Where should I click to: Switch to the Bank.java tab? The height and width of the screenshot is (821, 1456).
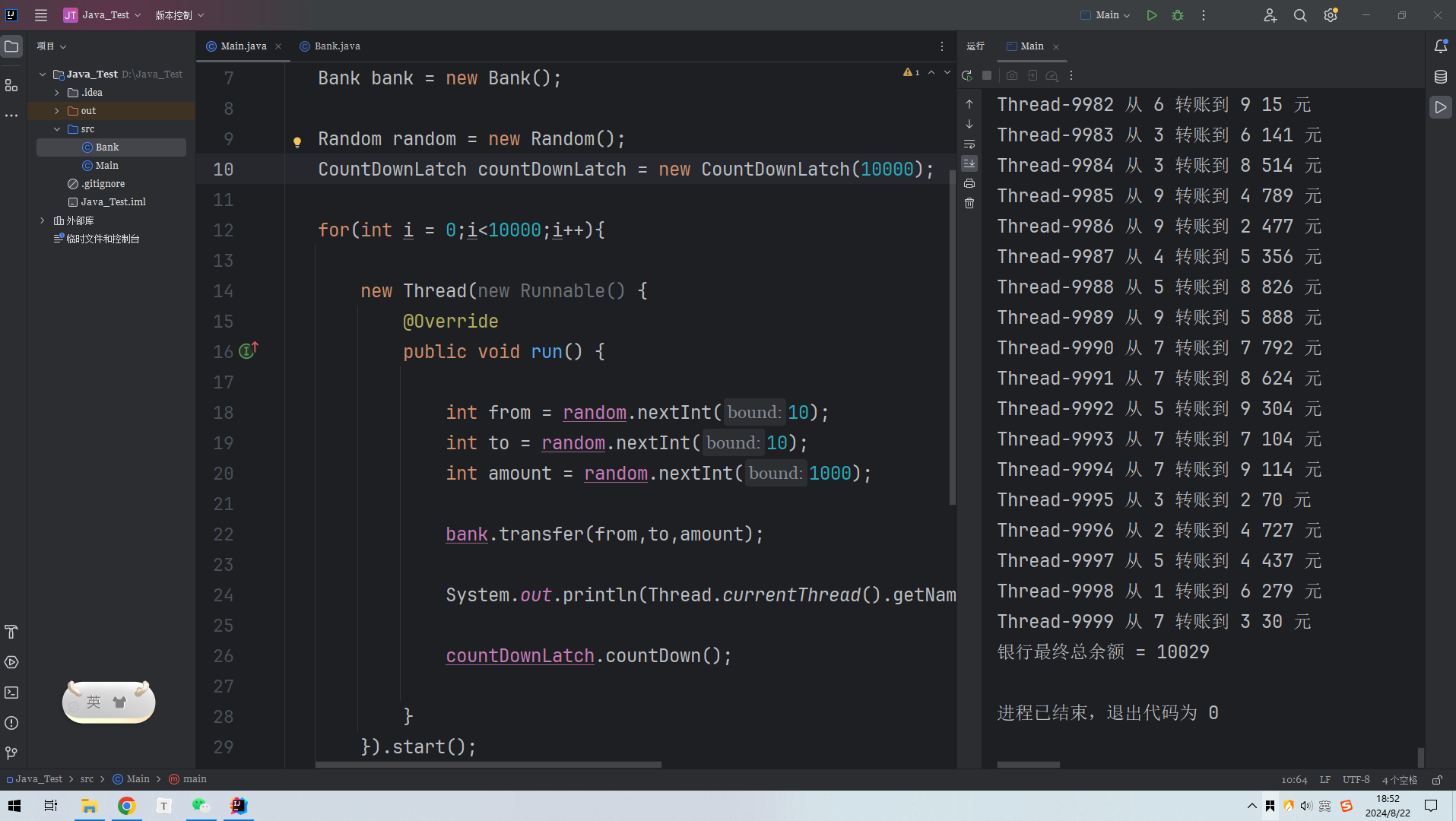(330, 46)
